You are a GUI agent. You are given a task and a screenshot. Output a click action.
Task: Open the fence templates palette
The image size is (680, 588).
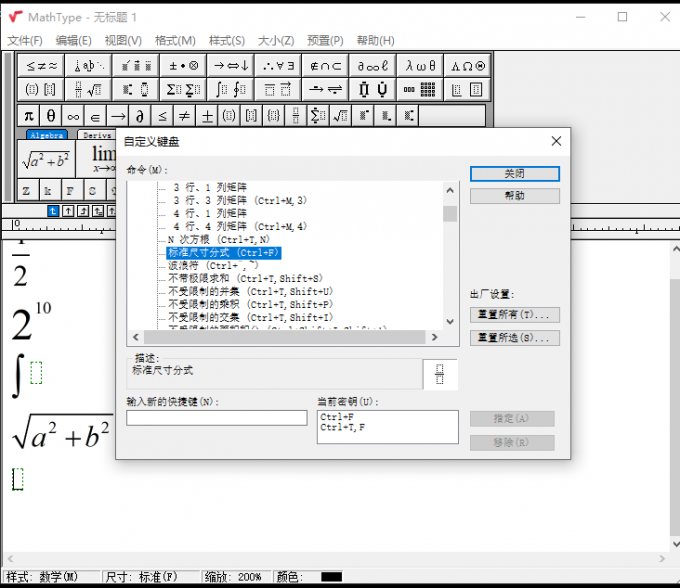click(41, 90)
